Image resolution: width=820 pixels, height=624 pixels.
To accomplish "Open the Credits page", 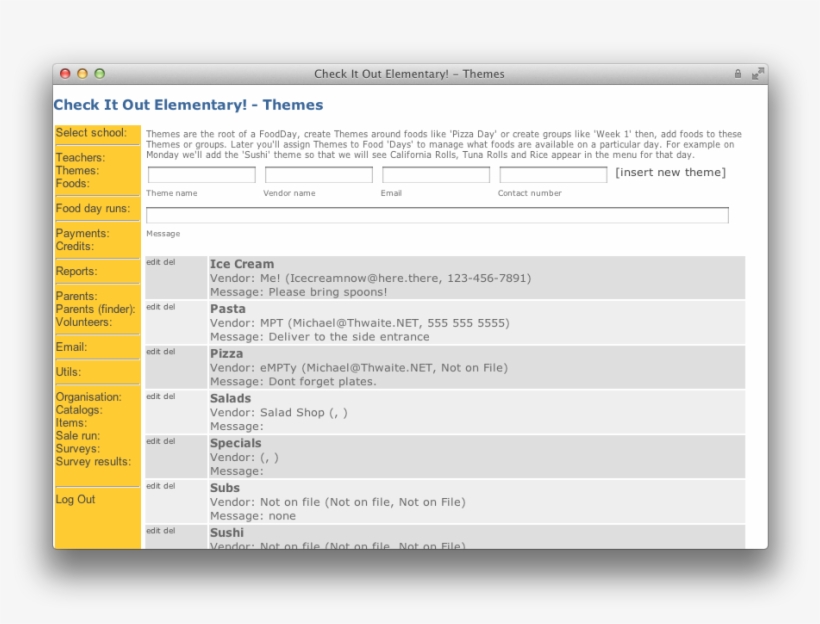I will (74, 244).
